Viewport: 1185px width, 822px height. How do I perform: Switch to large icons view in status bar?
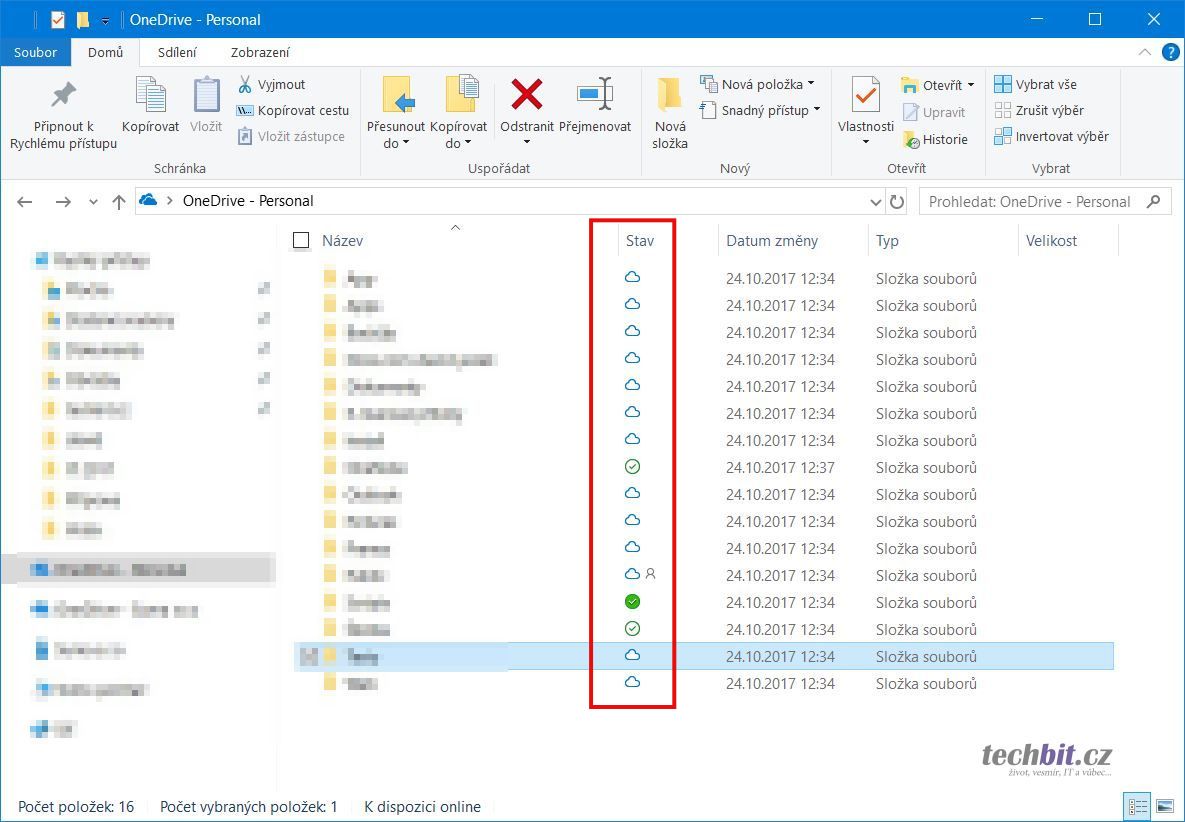[x=1164, y=806]
